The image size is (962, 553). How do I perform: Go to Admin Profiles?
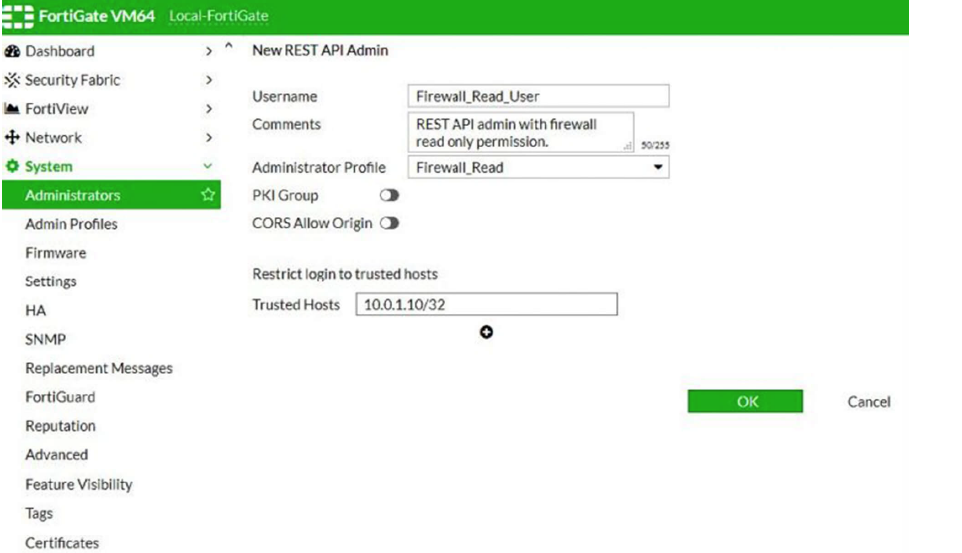tap(71, 224)
